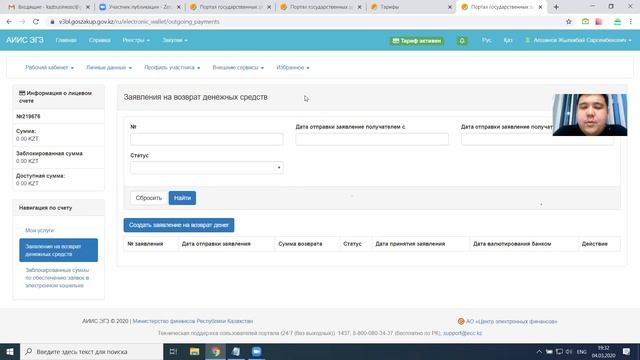Open the Главная menu item
This screenshot has height=360, width=640.
click(66, 40)
